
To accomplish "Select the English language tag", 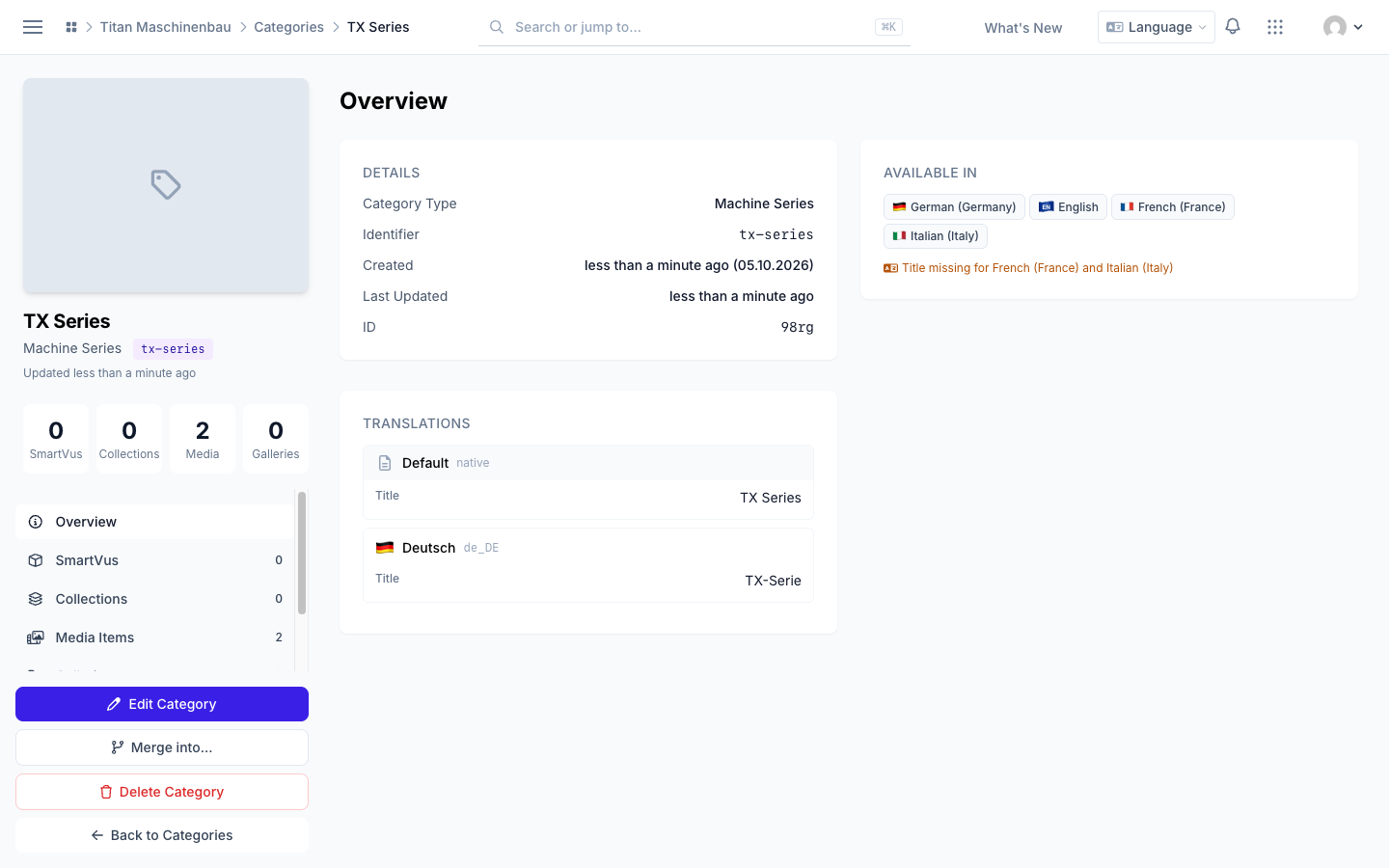I will coord(1068,207).
